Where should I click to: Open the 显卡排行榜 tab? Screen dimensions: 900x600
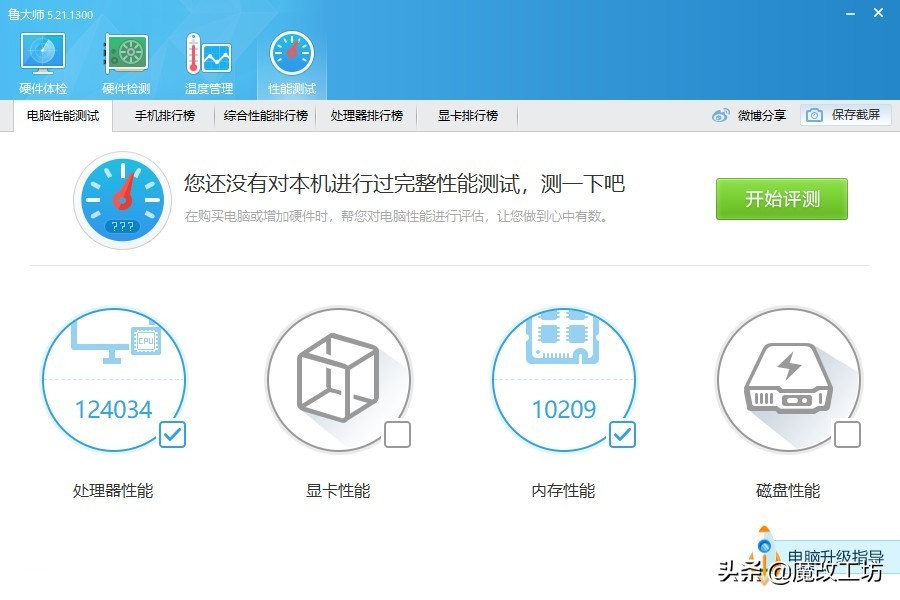click(467, 116)
